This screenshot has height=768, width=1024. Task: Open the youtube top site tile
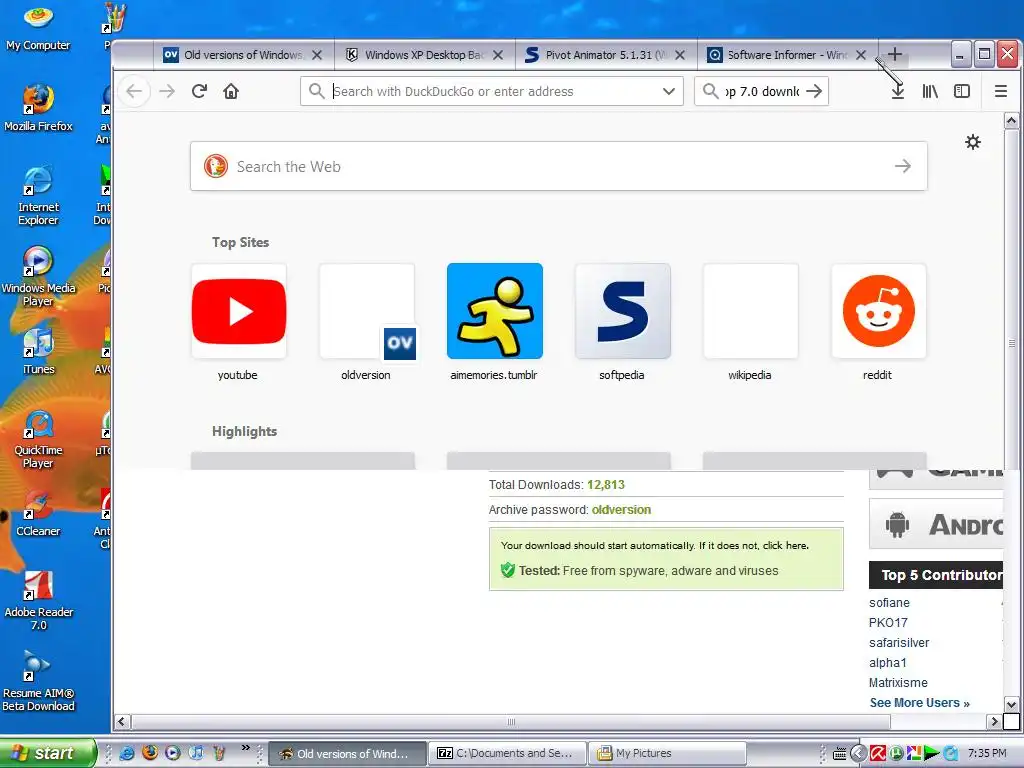(238, 311)
